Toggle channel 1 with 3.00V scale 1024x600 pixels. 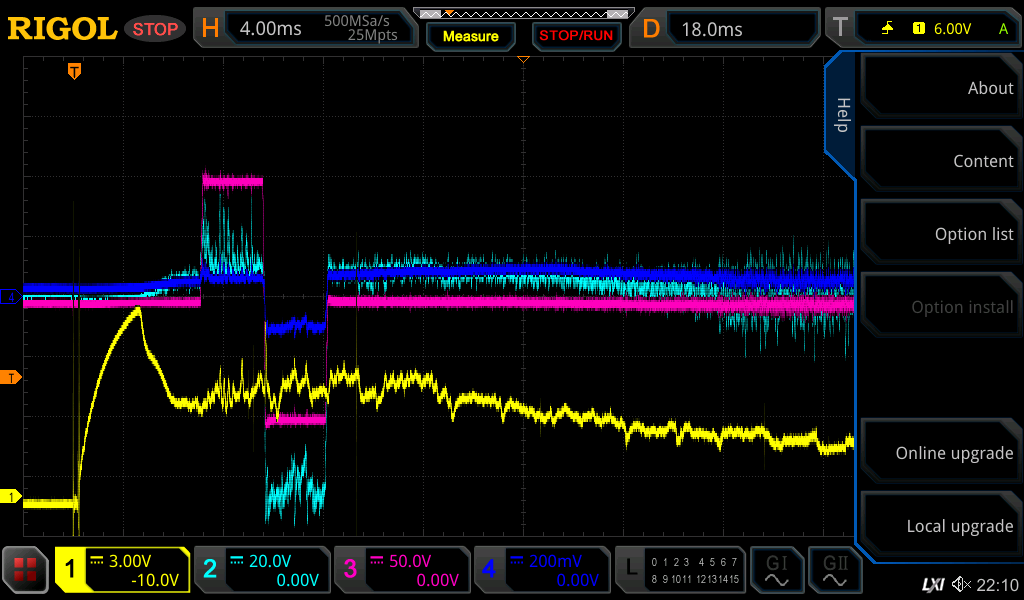122,571
